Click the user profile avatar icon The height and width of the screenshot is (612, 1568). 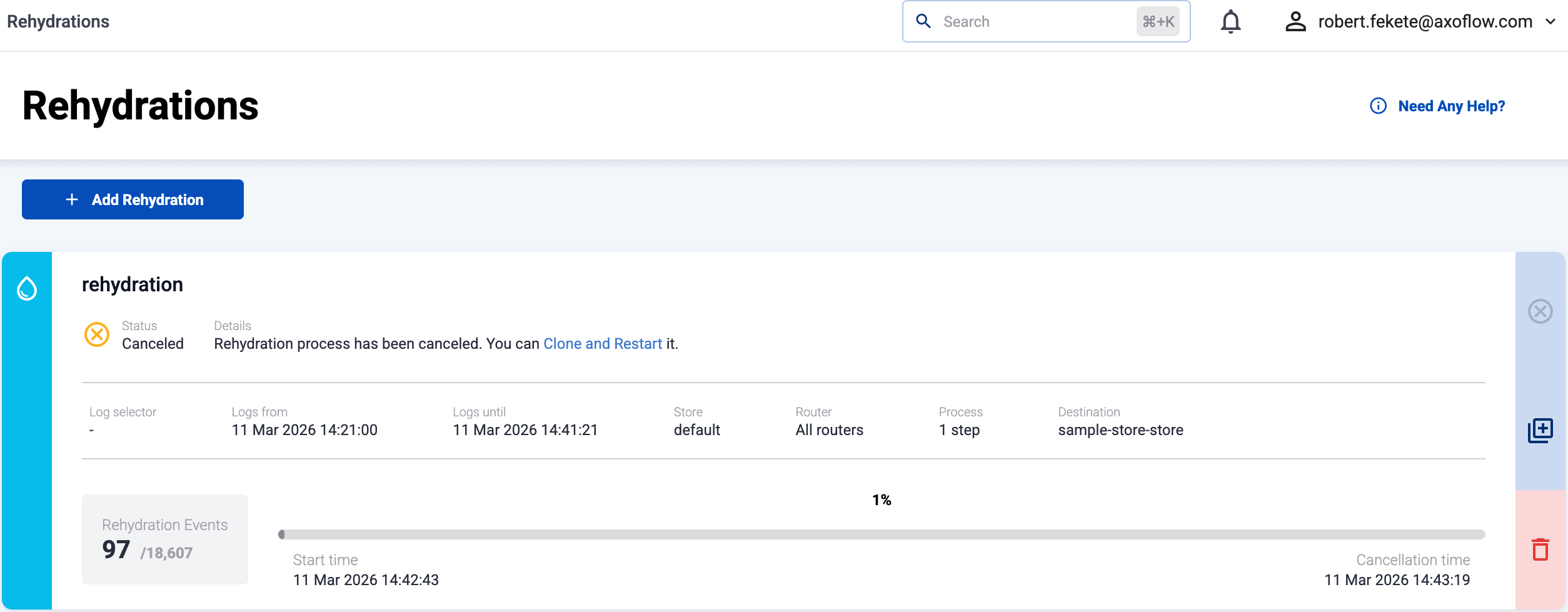(1295, 22)
